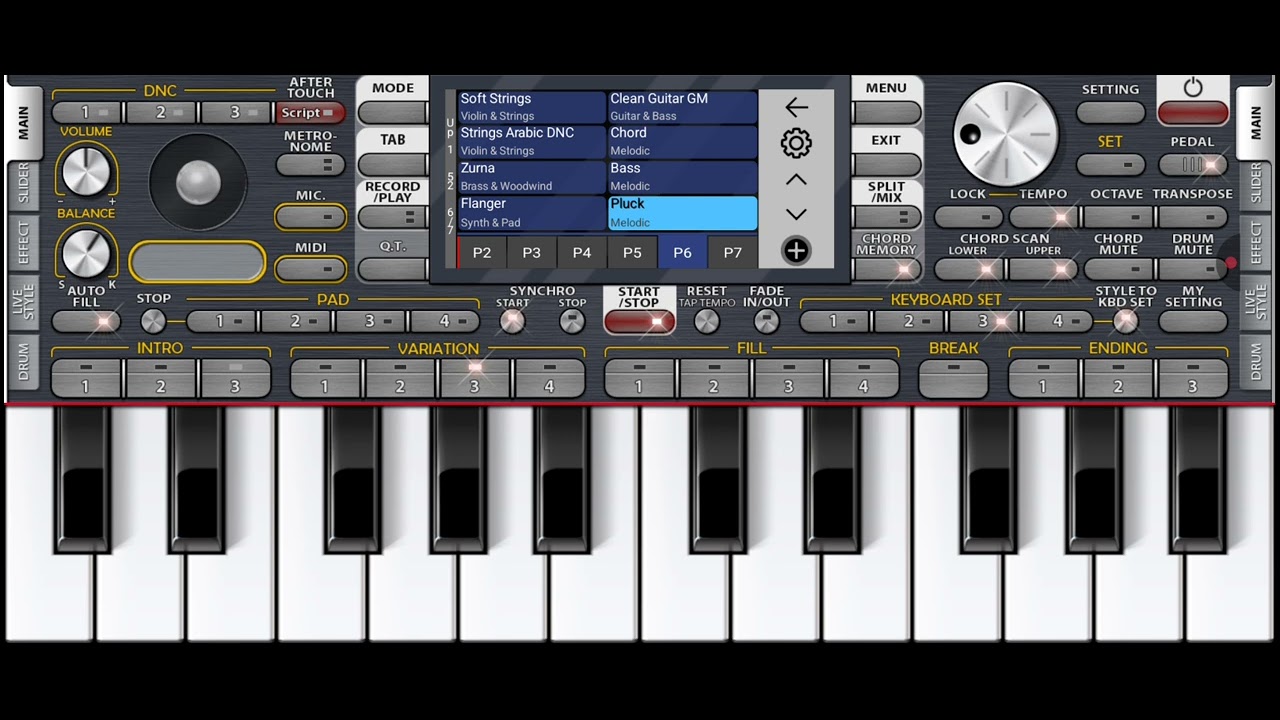Tap the joystick pitch ball
This screenshot has width=1280, height=720.
click(x=198, y=181)
